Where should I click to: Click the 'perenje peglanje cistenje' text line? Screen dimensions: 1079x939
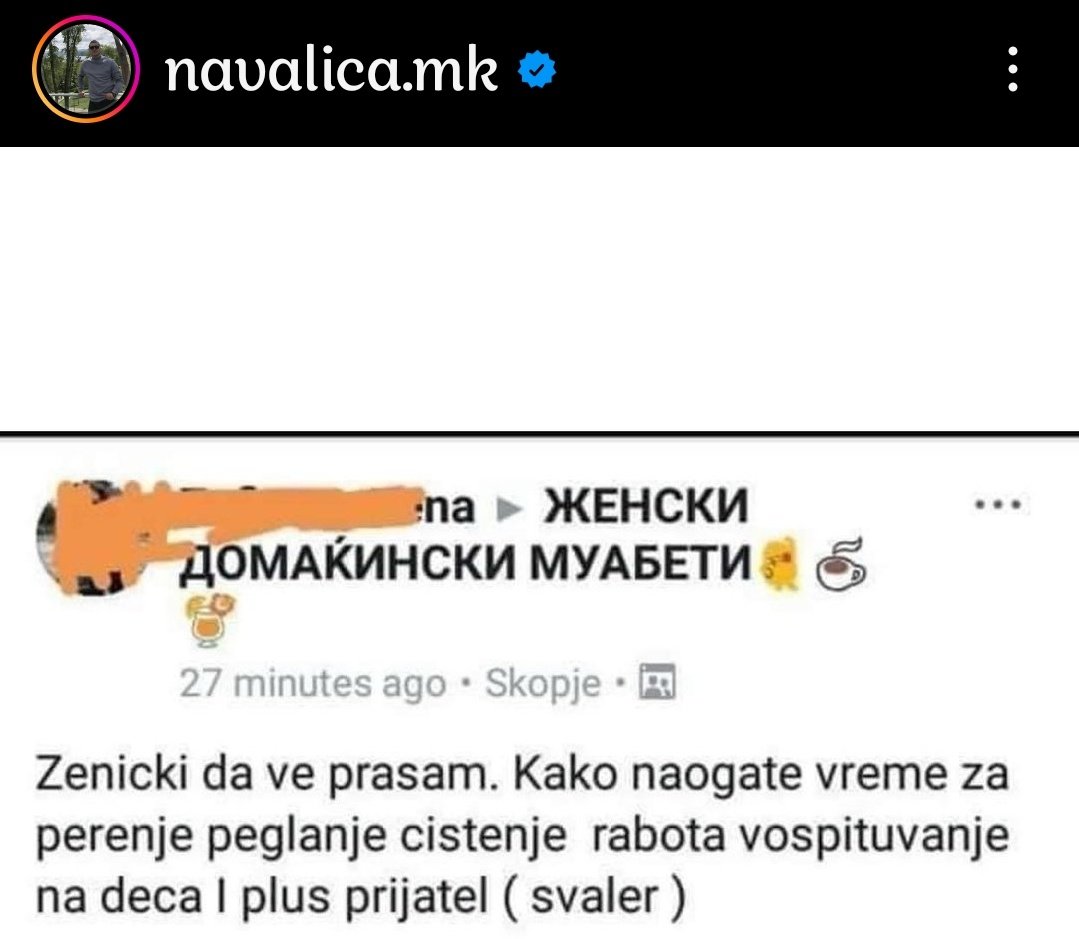pos(301,838)
